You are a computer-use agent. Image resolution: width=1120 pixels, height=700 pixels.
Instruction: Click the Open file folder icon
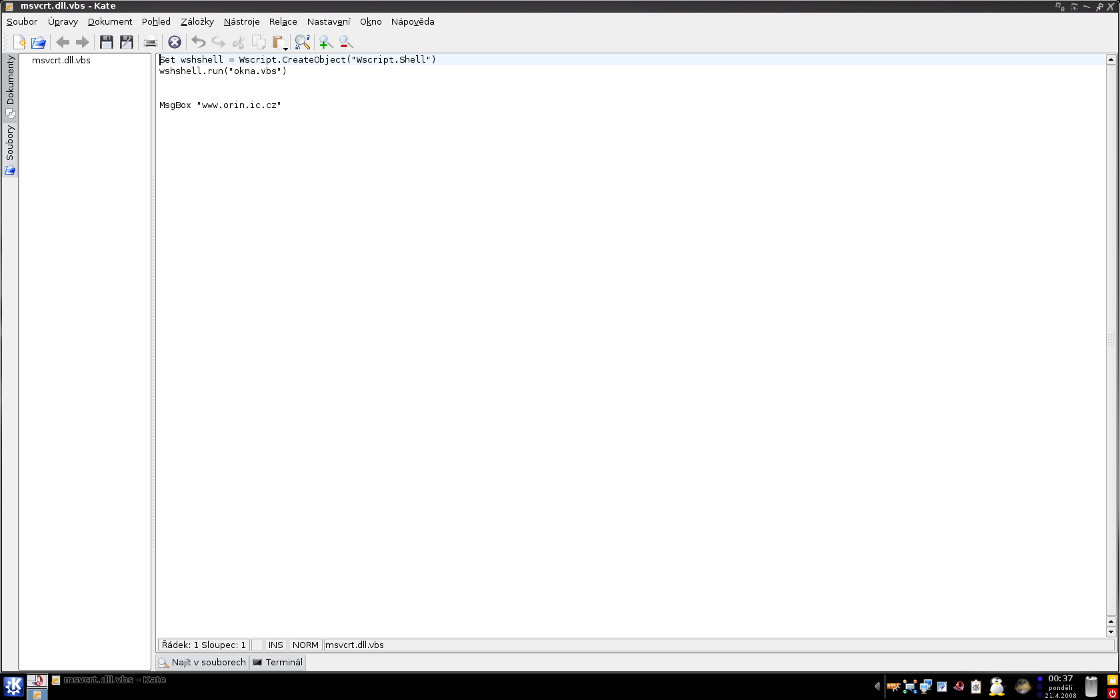(39, 42)
